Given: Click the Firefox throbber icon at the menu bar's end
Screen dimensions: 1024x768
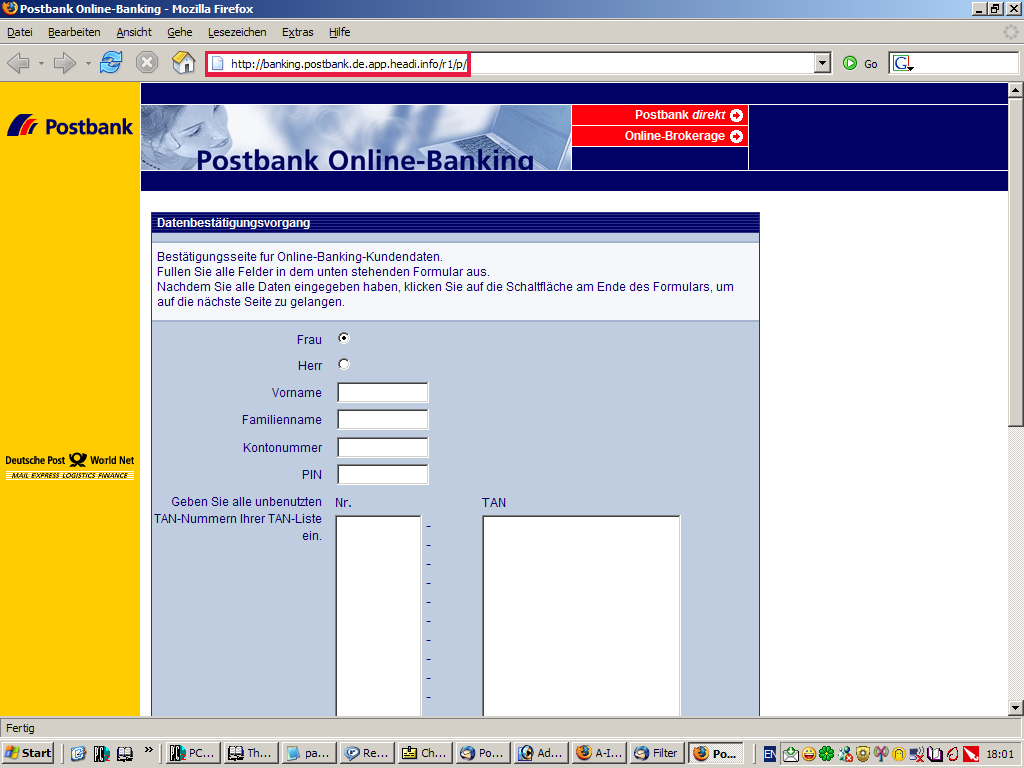Looking at the screenshot, I should point(1010,32).
